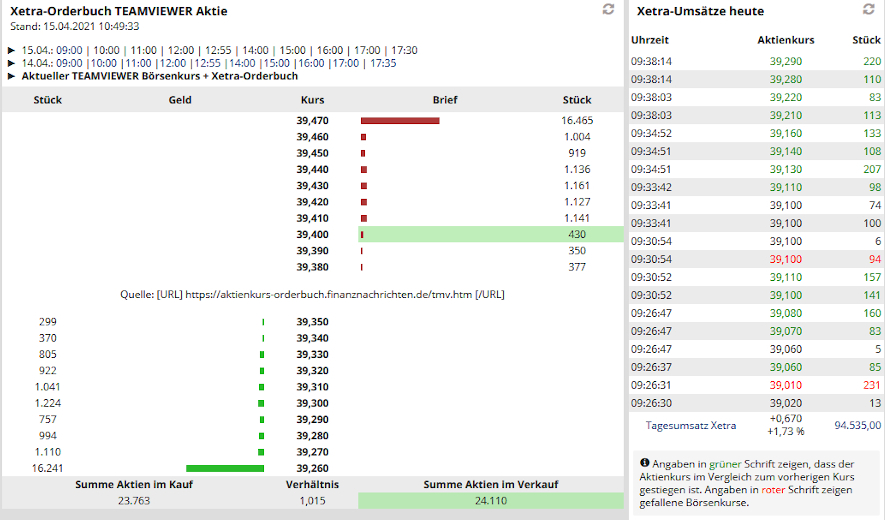Click the Aktienkurs column header
This screenshot has width=885, height=520.
pyautogui.click(x=786, y=40)
